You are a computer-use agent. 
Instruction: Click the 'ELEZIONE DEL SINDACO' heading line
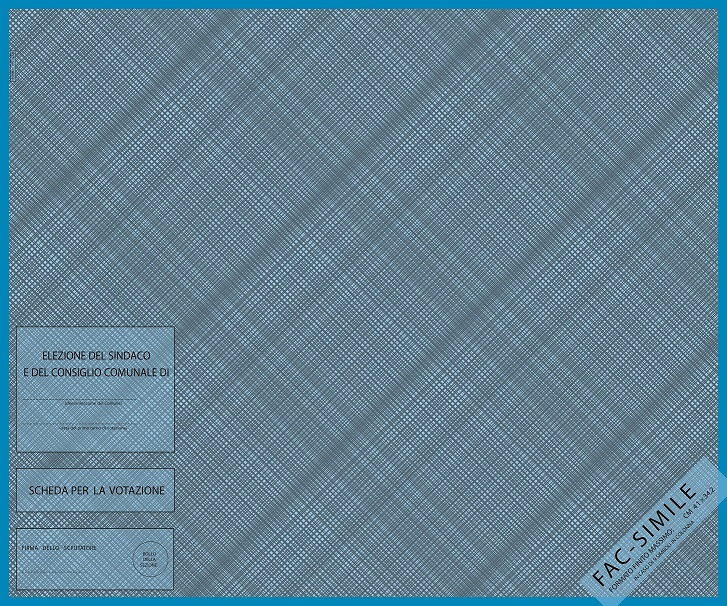pos(95,355)
